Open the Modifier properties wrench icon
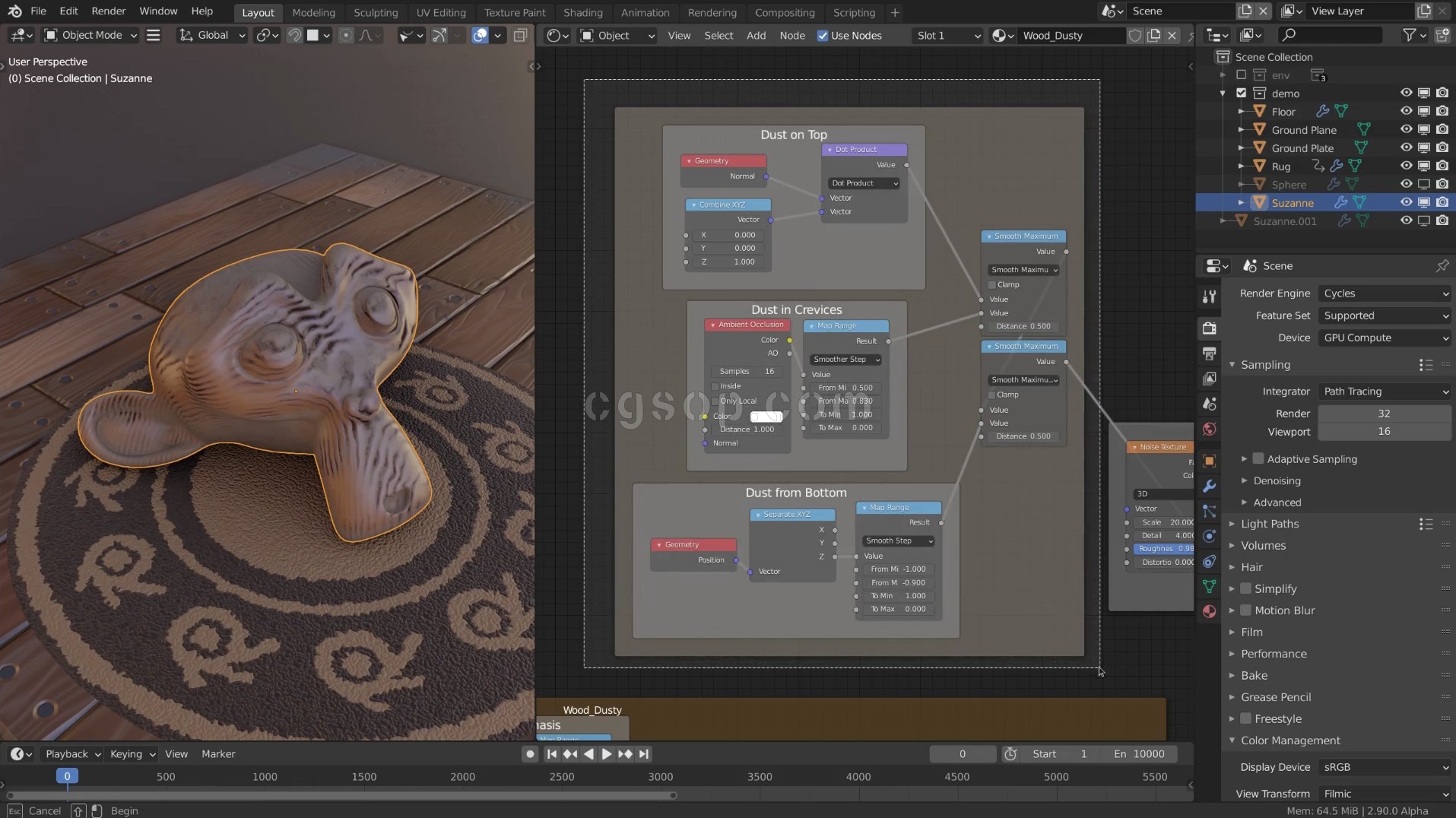 (1209, 486)
